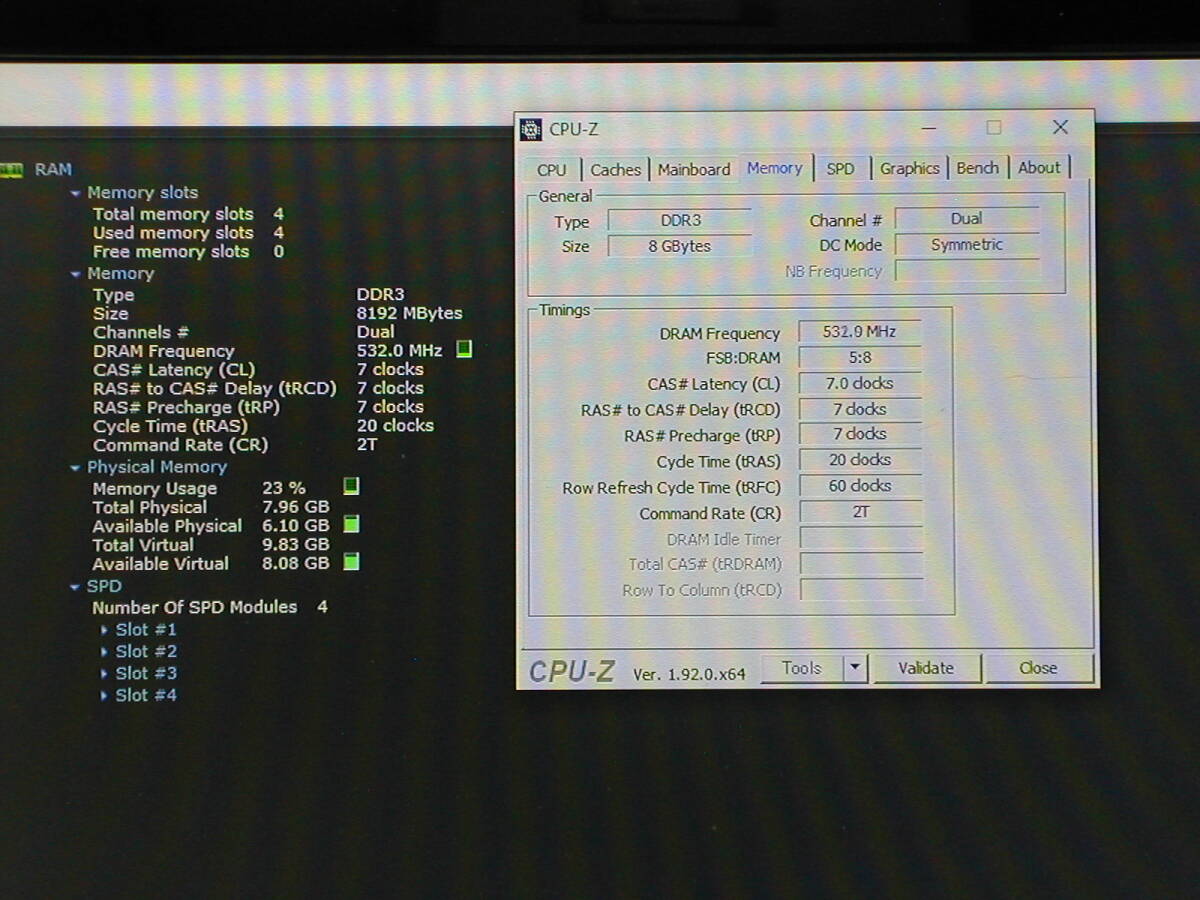1200x900 pixels.
Task: Collapse the Memory section in Speccy
Action: [x=76, y=274]
